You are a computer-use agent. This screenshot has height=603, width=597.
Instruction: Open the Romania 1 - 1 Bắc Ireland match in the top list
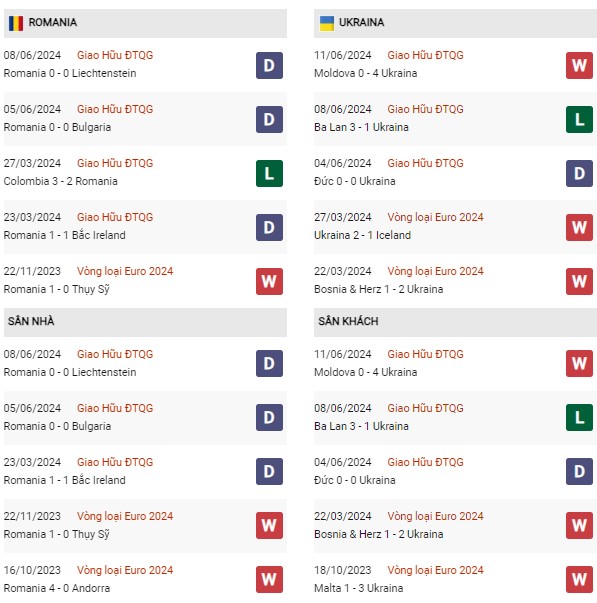65,235
